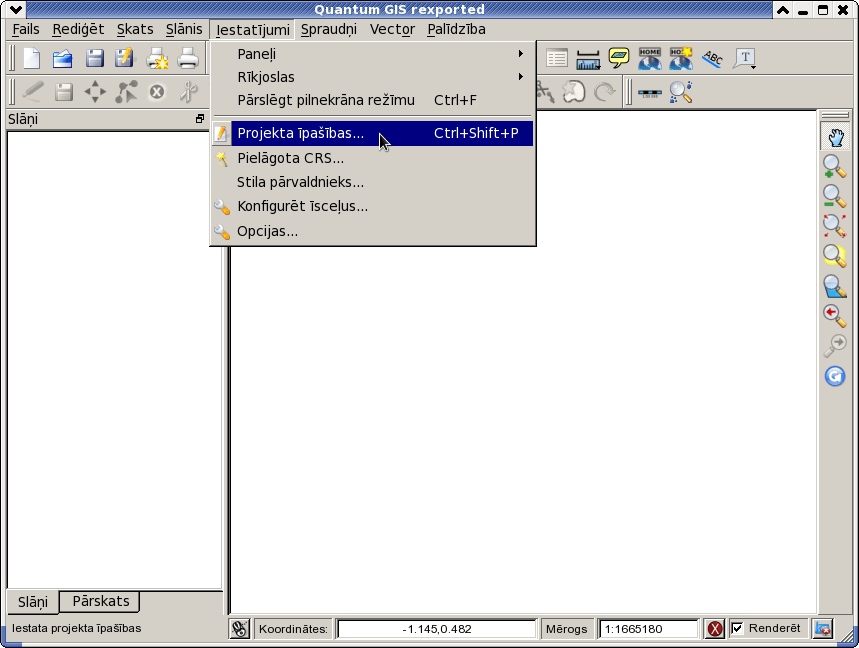Close the open Iestatījumi menu
Screen dimensions: 859x648
[x=253, y=30]
